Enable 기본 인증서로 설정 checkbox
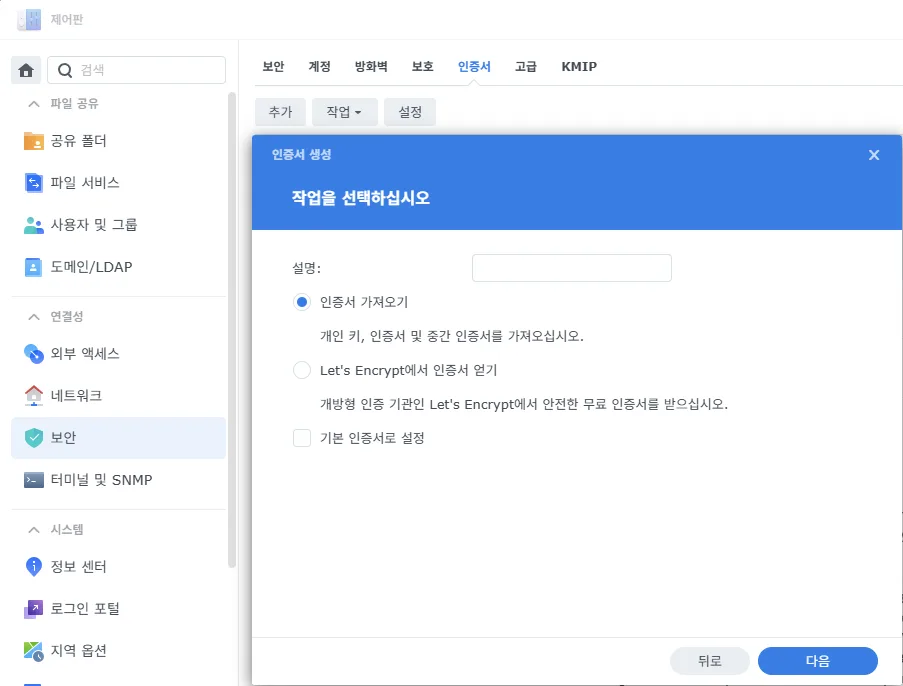This screenshot has width=903, height=686. [x=302, y=438]
